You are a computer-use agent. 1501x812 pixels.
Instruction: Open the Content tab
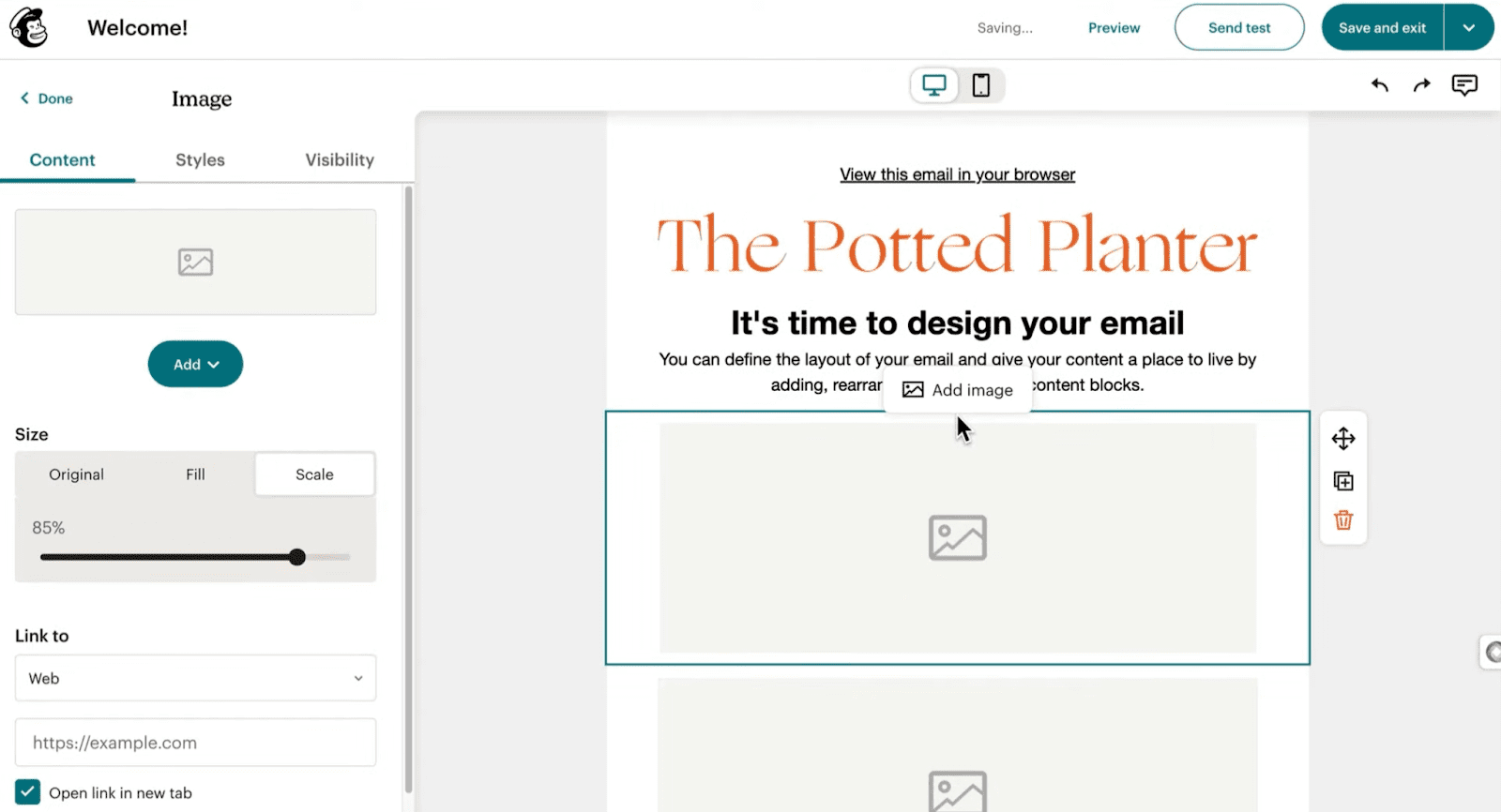point(62,159)
